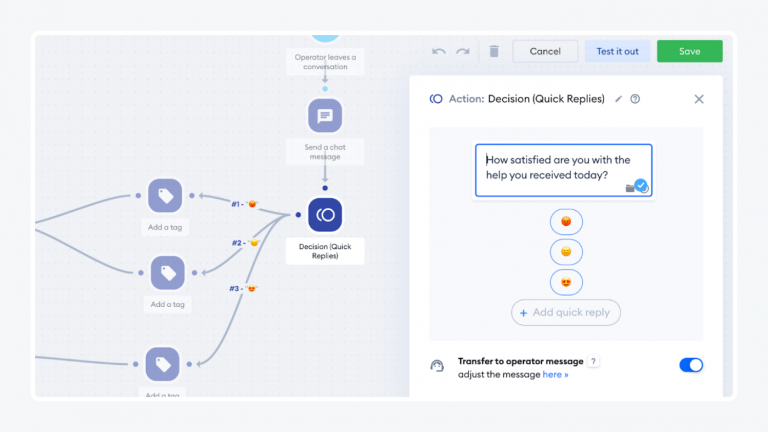Image resolution: width=768 pixels, height=432 pixels.
Task: Select the Send a chat message node
Action: 324,116
